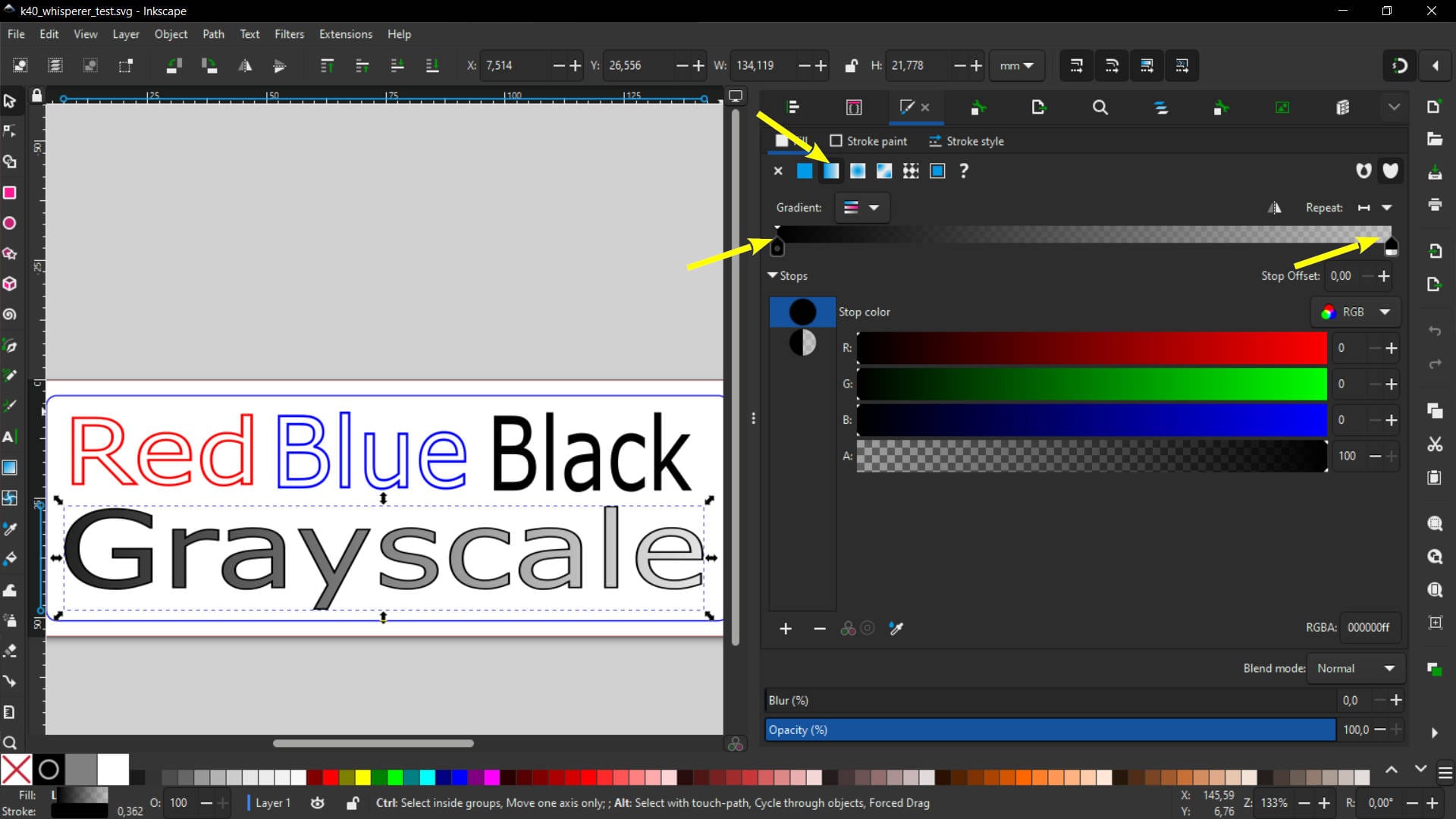Remove fill with the X paint option
1456x819 pixels.
(778, 171)
